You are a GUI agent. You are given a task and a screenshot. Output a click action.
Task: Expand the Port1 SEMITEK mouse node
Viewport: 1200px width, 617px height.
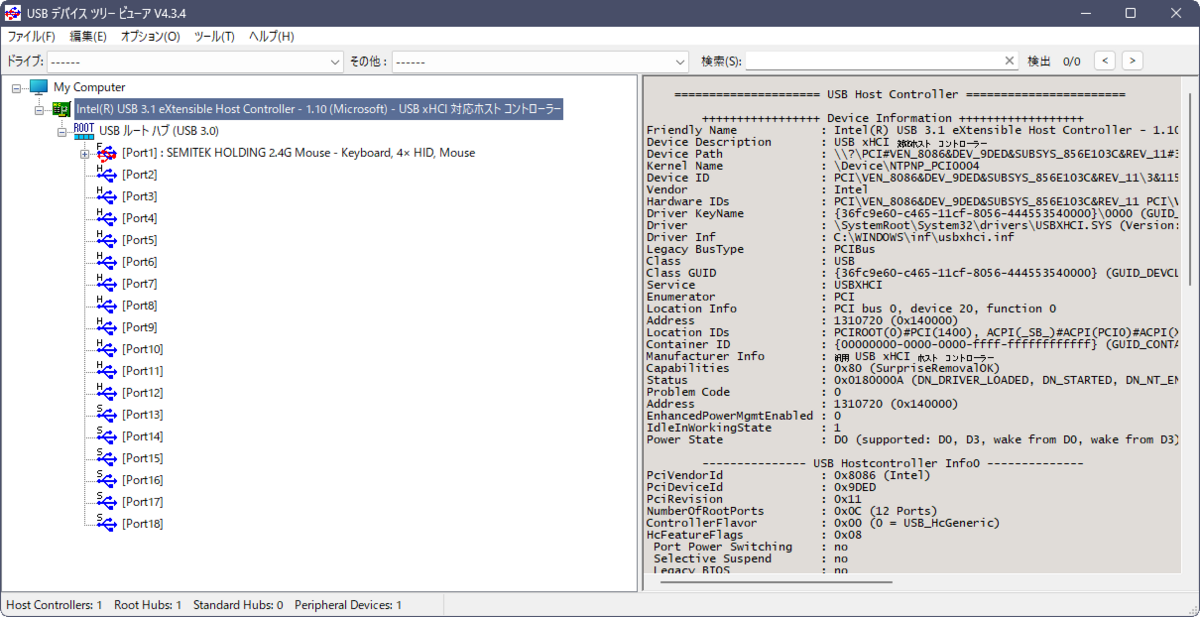pyautogui.click(x=84, y=153)
